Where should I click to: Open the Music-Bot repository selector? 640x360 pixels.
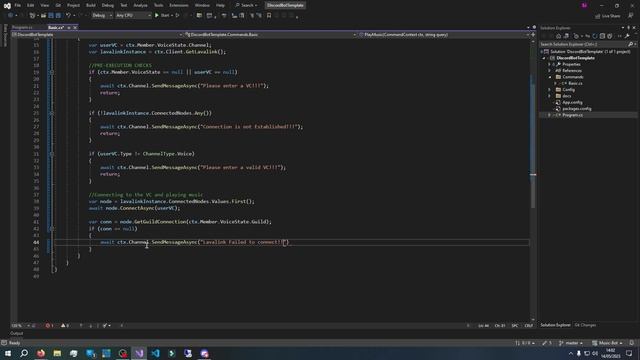click(x=607, y=343)
